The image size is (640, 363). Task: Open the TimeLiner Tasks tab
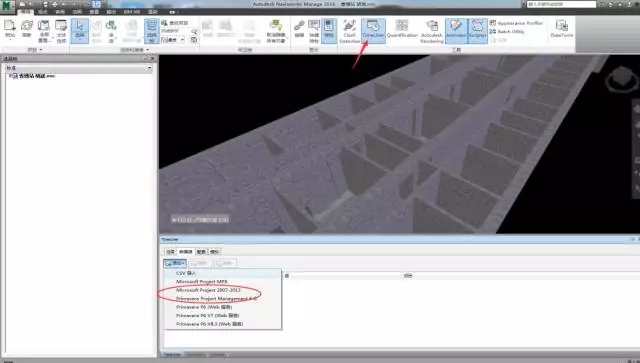[x=170, y=252]
